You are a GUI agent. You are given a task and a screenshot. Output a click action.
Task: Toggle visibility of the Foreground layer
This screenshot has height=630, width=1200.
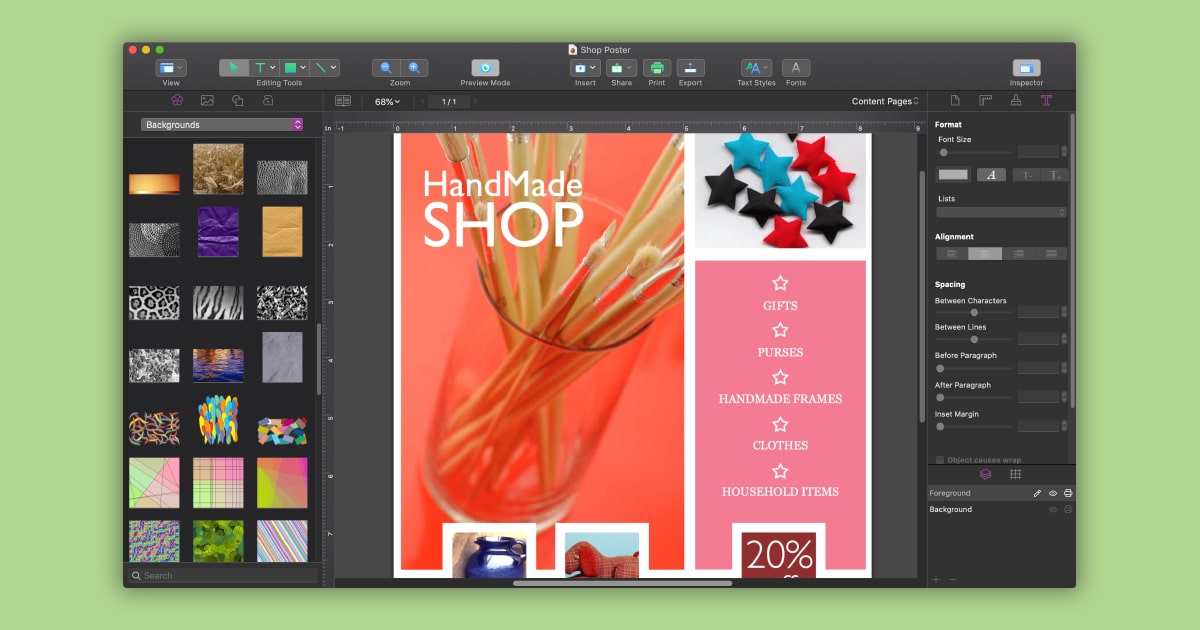click(x=1053, y=492)
